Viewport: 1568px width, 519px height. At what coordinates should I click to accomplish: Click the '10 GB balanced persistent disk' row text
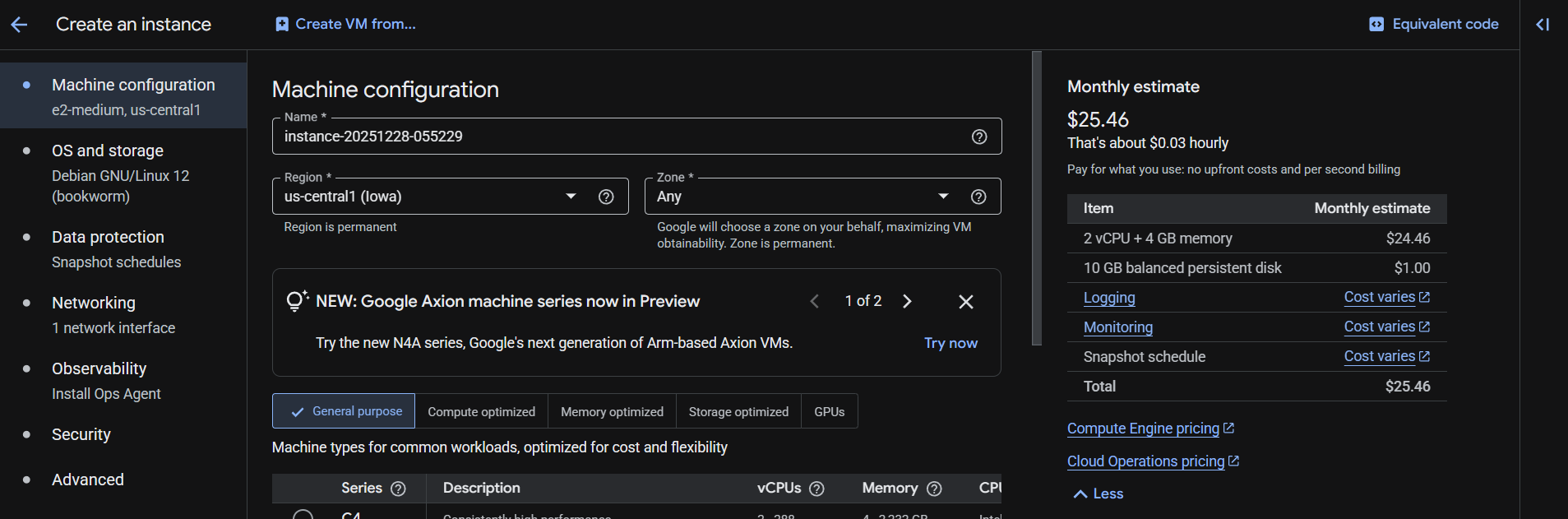click(1182, 268)
